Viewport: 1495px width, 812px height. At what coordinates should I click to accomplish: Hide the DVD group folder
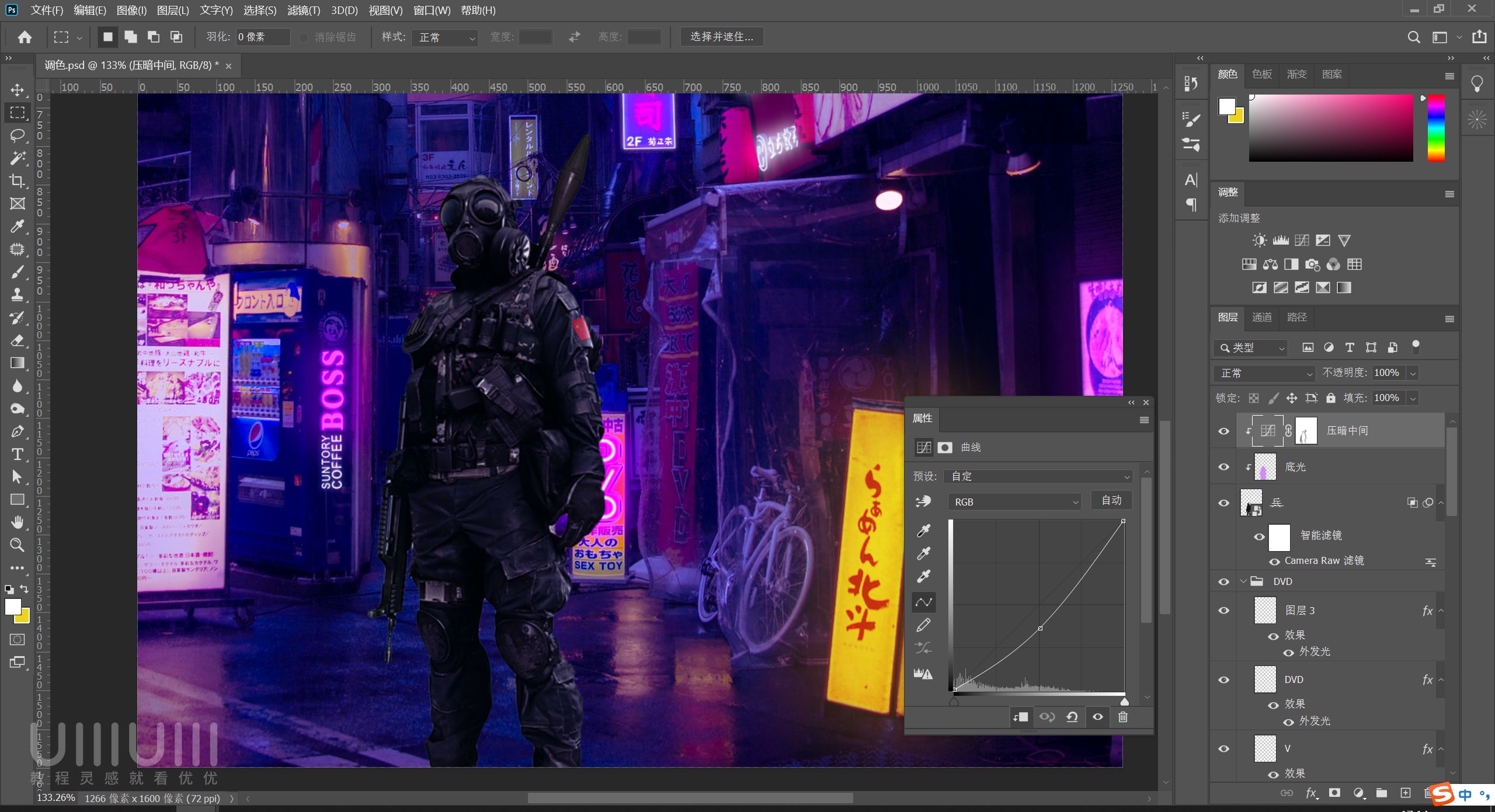point(1223,581)
